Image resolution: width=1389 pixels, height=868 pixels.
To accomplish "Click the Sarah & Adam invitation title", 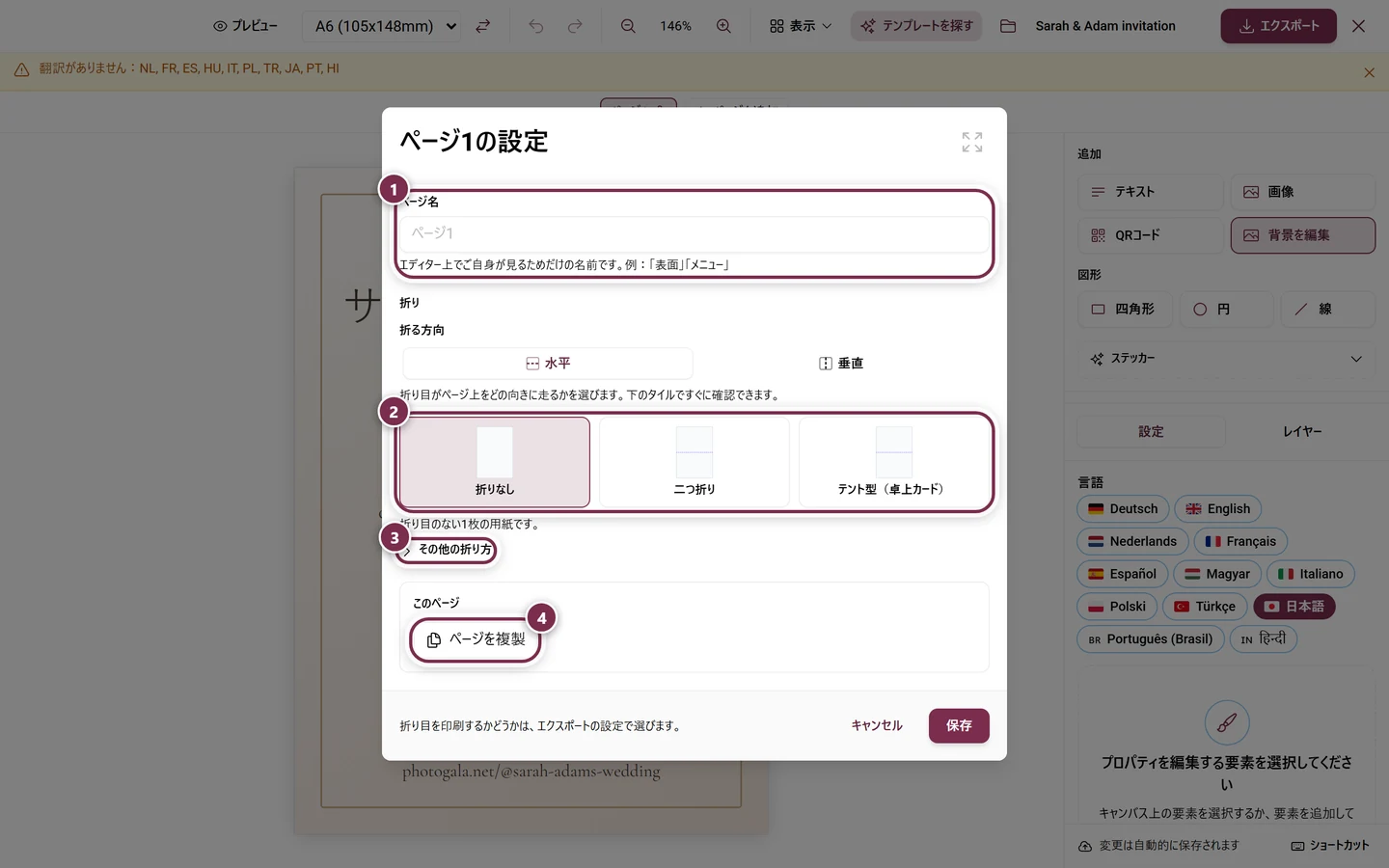I will pyautogui.click(x=1105, y=26).
